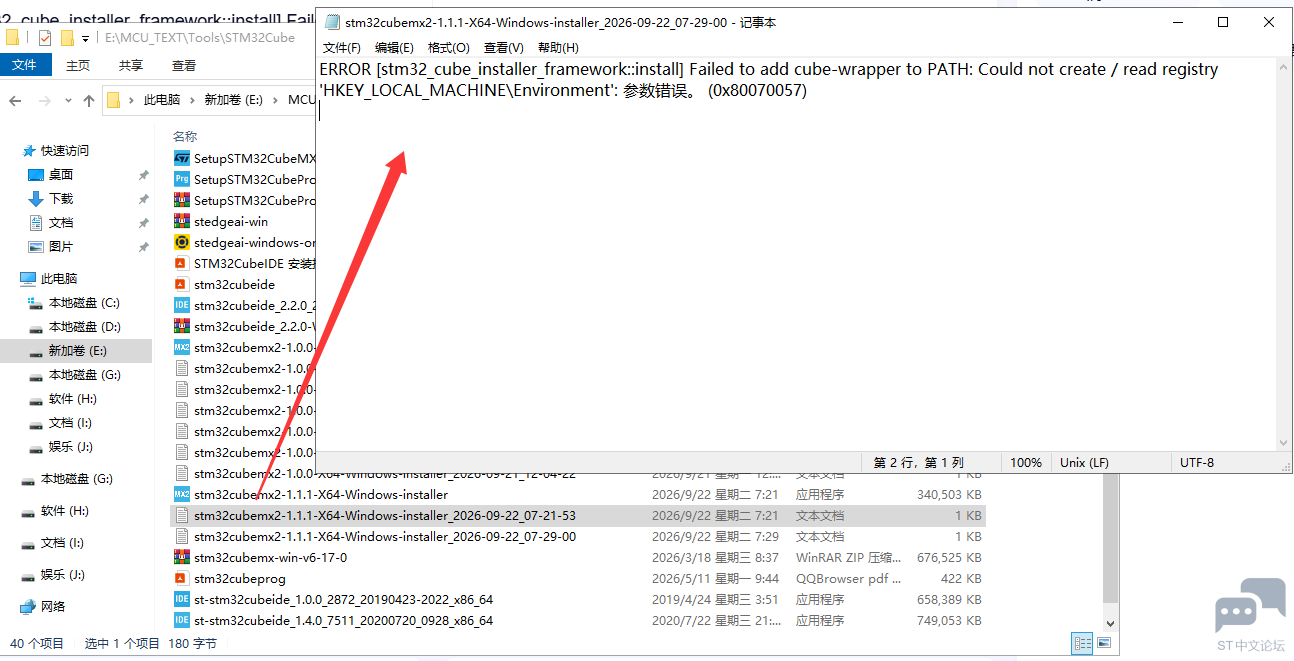The width and height of the screenshot is (1294, 661).
Task: Open indented 娱乐 (J:) under 此电脑
Action: [70, 446]
